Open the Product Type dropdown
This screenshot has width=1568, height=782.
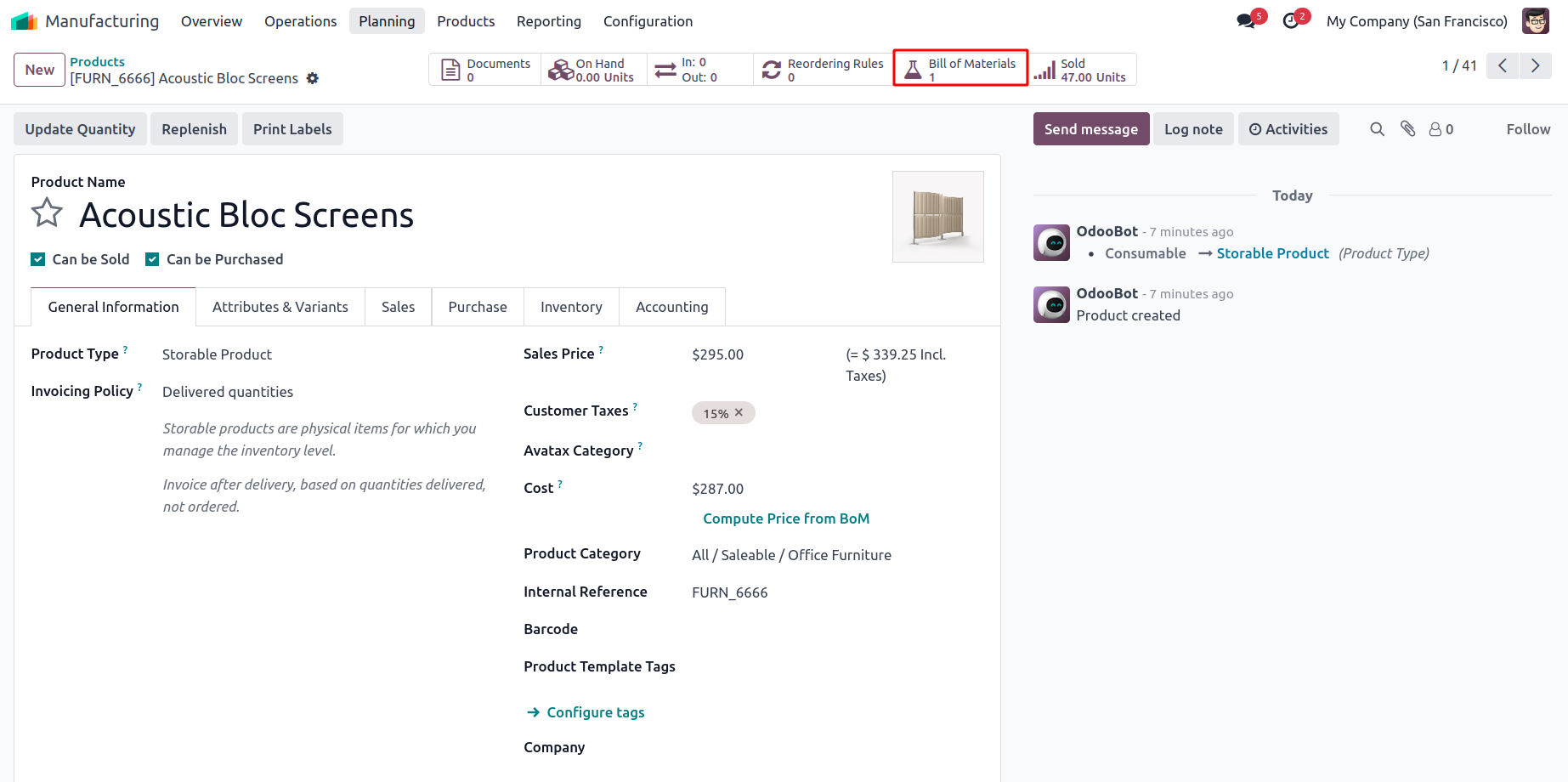pyautogui.click(x=323, y=354)
